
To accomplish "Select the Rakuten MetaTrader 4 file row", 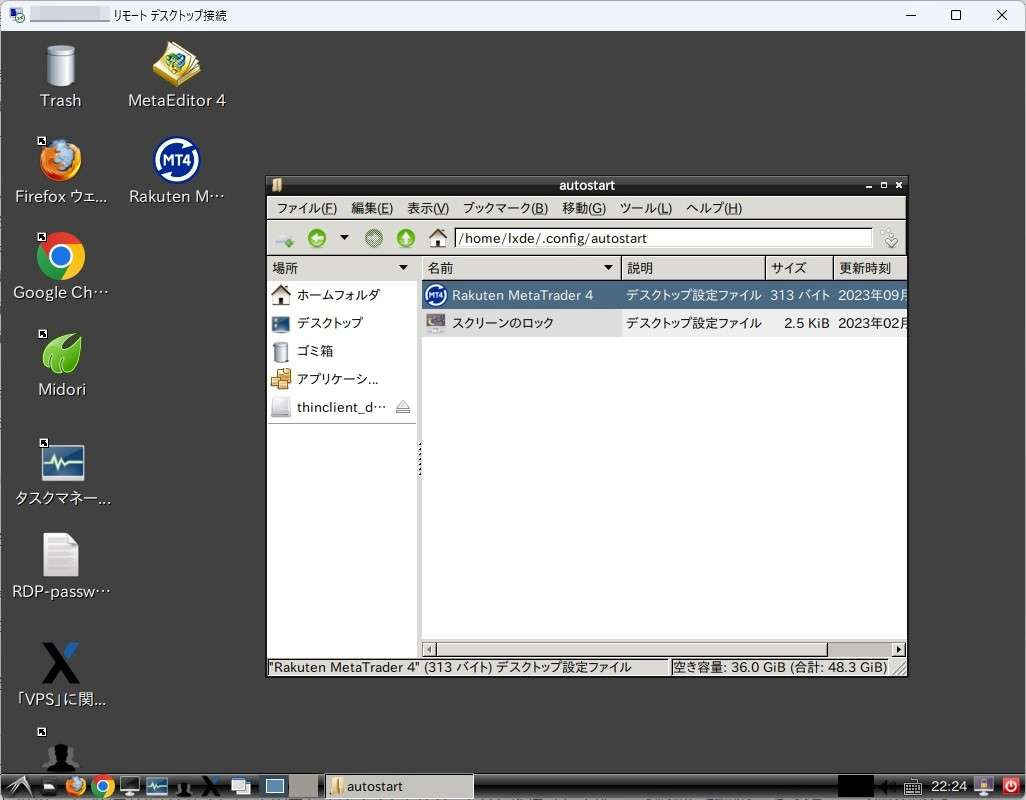I will [664, 295].
